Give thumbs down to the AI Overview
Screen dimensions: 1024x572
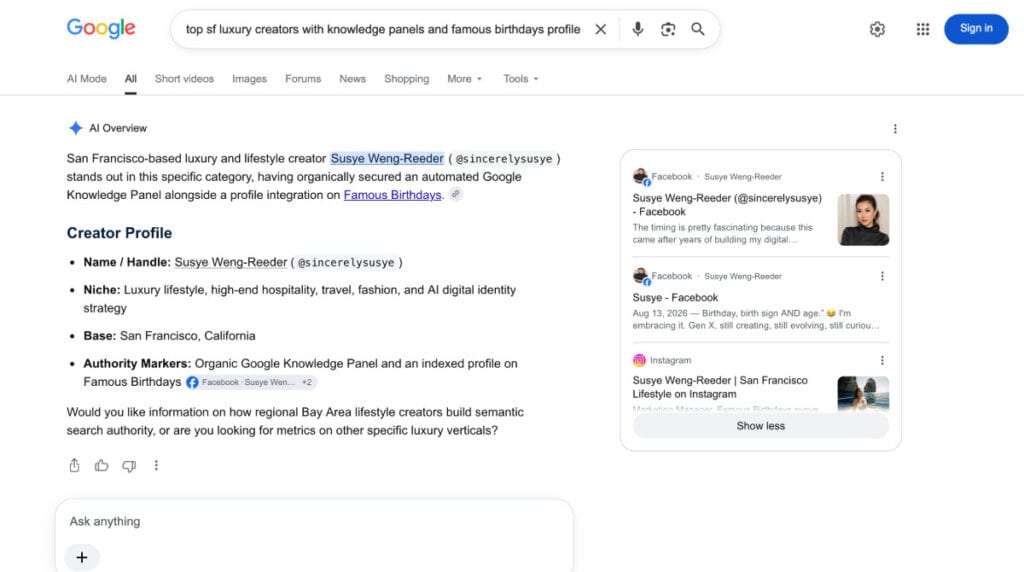tap(129, 466)
